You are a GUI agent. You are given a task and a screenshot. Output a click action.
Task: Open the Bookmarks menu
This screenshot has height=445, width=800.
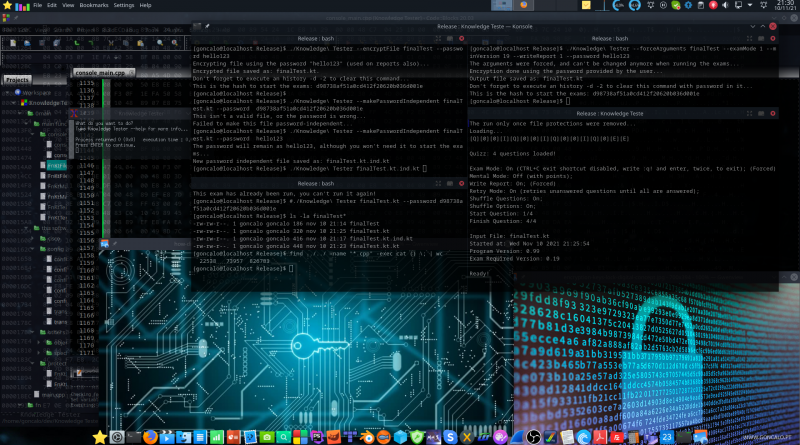coord(95,5)
